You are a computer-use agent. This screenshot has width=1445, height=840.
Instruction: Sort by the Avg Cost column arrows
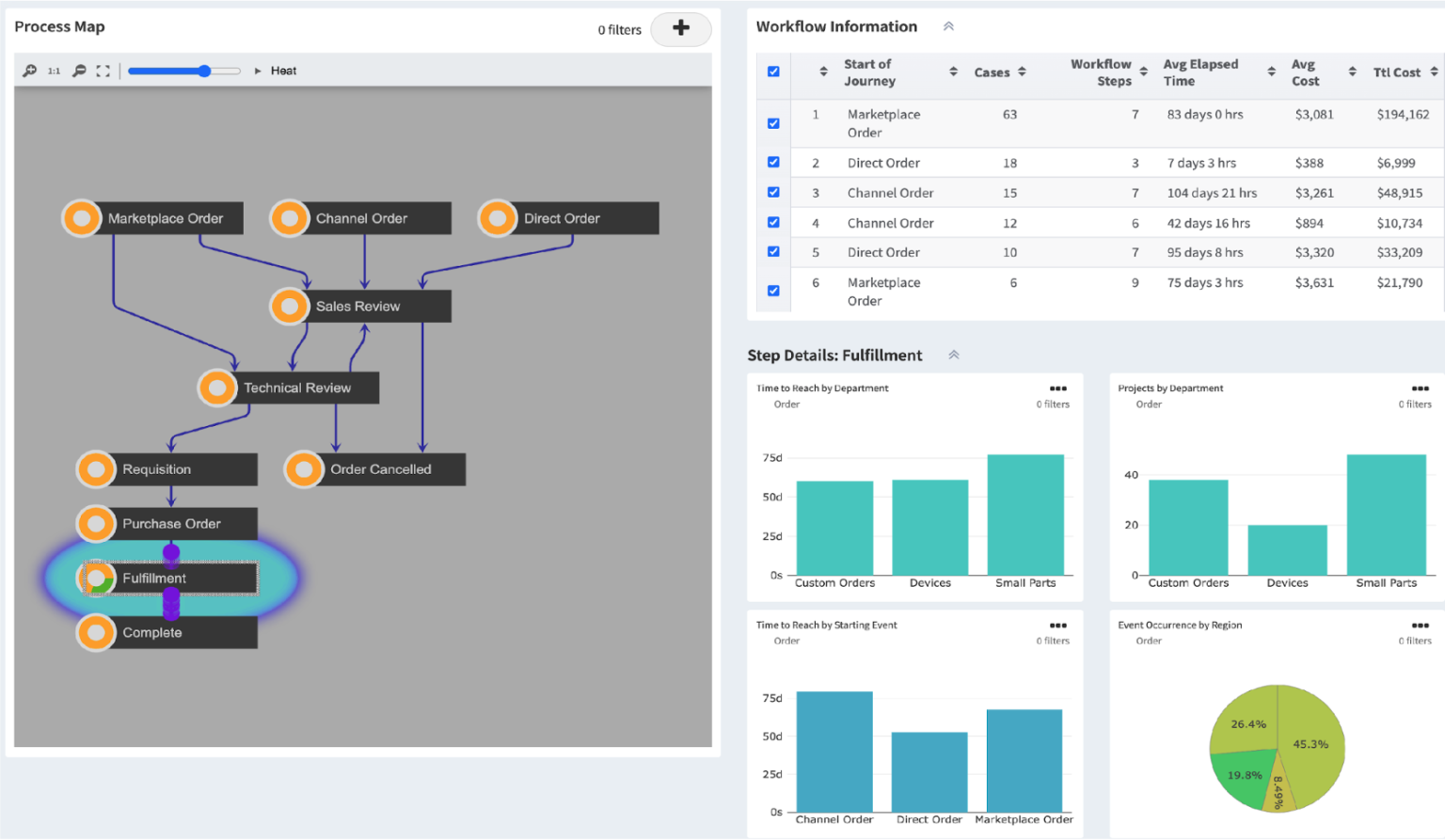point(1353,71)
